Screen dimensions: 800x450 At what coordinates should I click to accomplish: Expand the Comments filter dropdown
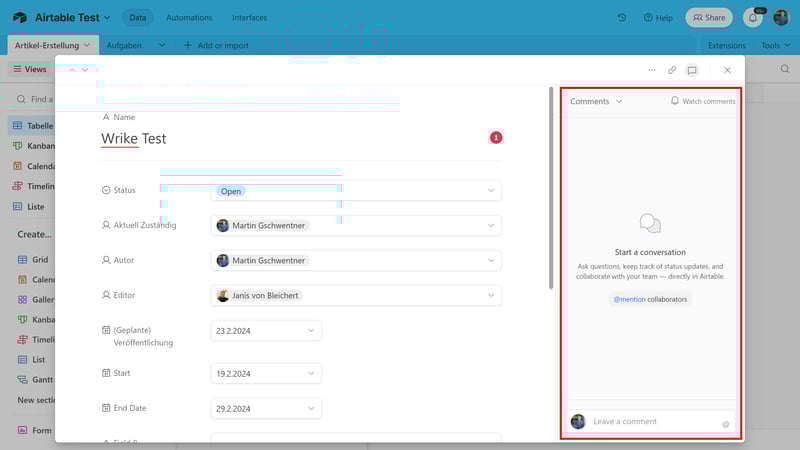(596, 101)
